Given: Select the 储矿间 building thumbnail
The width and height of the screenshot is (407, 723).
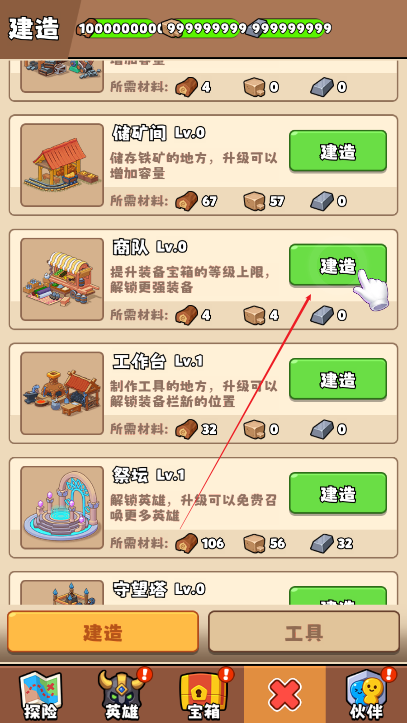Looking at the screenshot, I should pyautogui.click(x=62, y=165).
